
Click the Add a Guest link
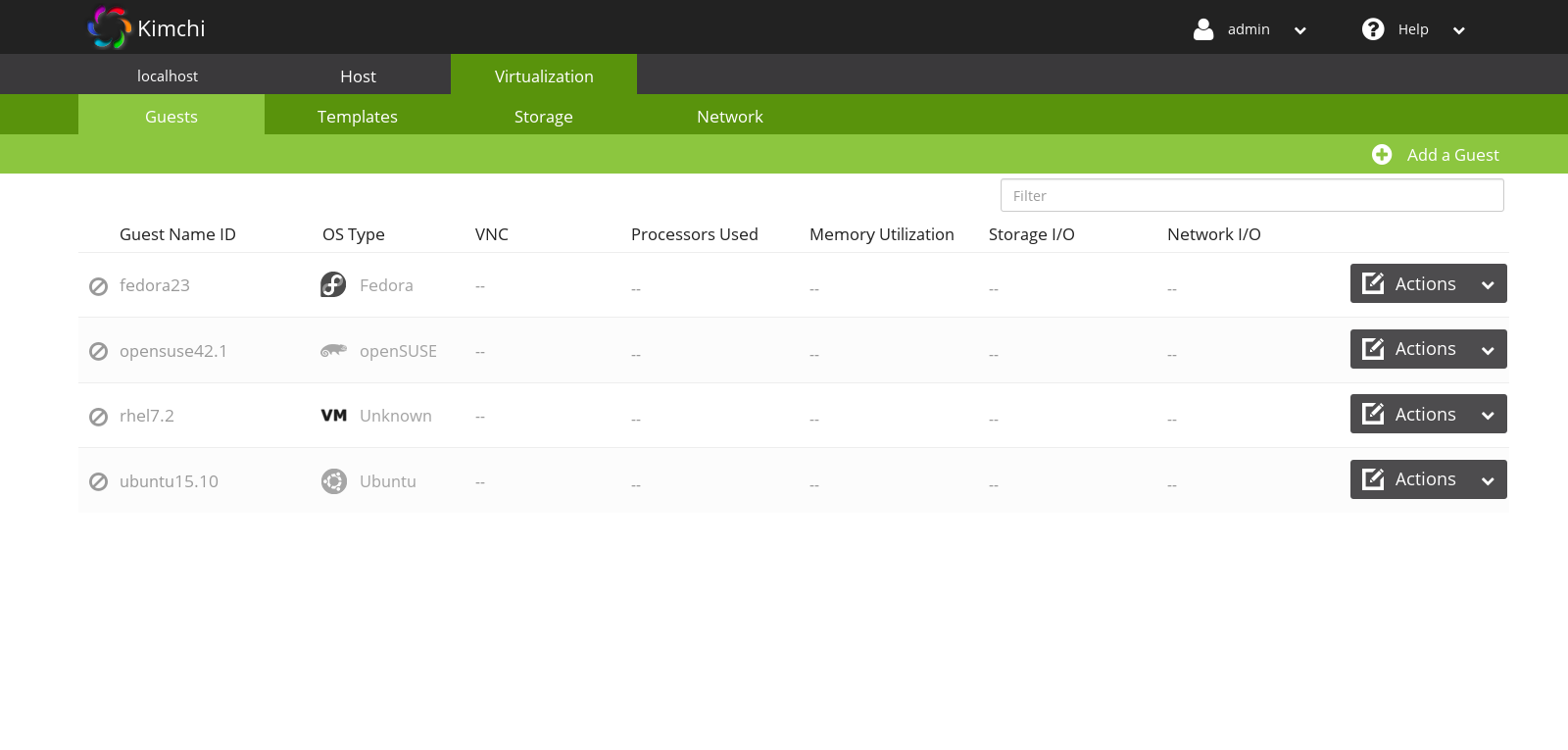(x=1452, y=155)
